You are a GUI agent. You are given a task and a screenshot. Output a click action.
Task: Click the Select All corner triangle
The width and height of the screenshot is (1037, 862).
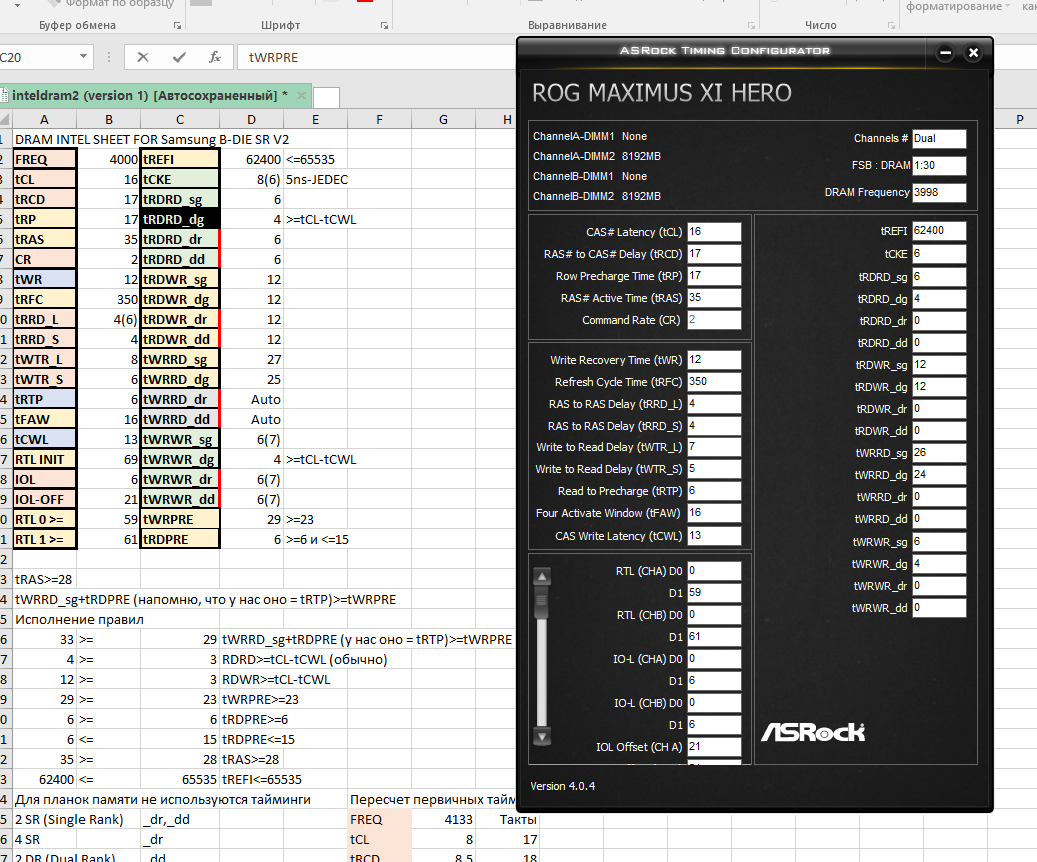coord(5,120)
